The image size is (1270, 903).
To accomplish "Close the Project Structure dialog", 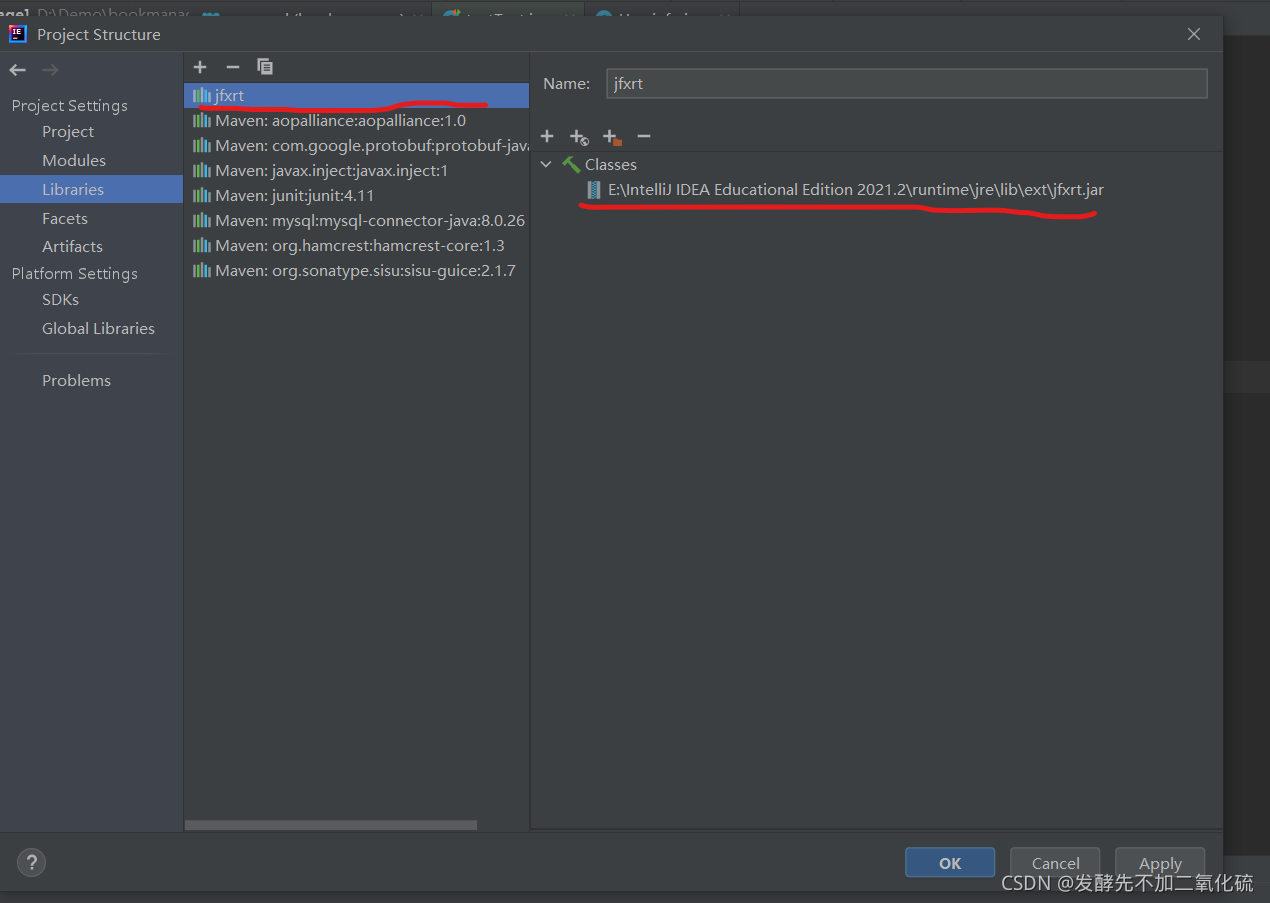I will click(1193, 34).
